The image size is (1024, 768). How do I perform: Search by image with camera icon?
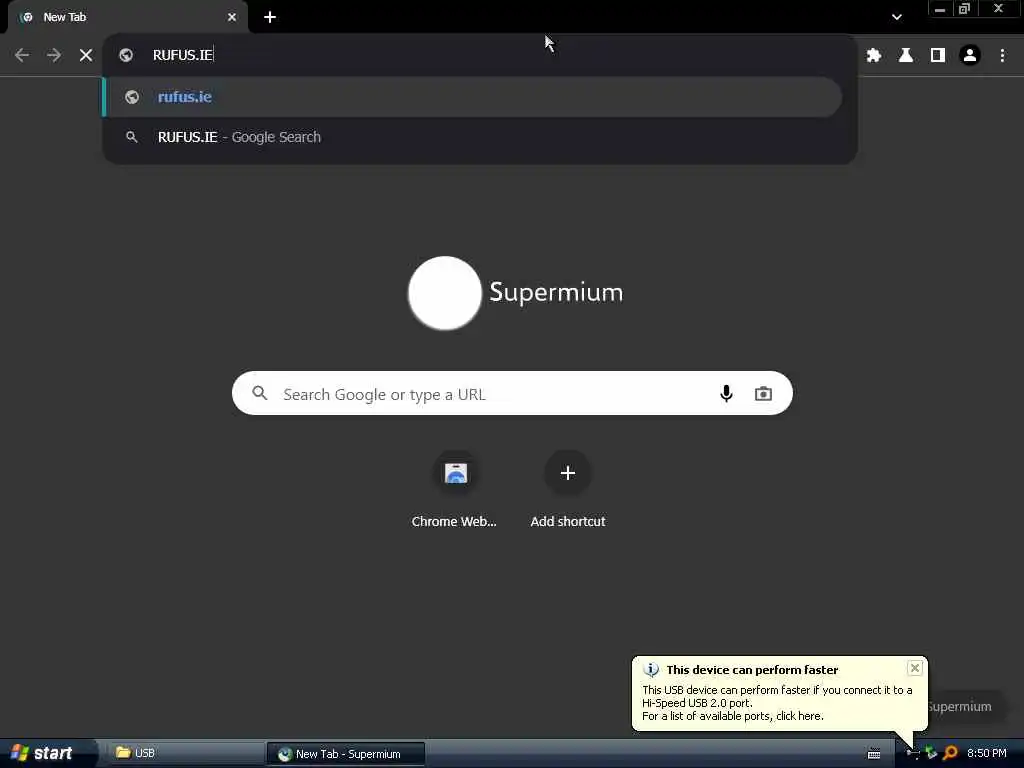coord(763,394)
